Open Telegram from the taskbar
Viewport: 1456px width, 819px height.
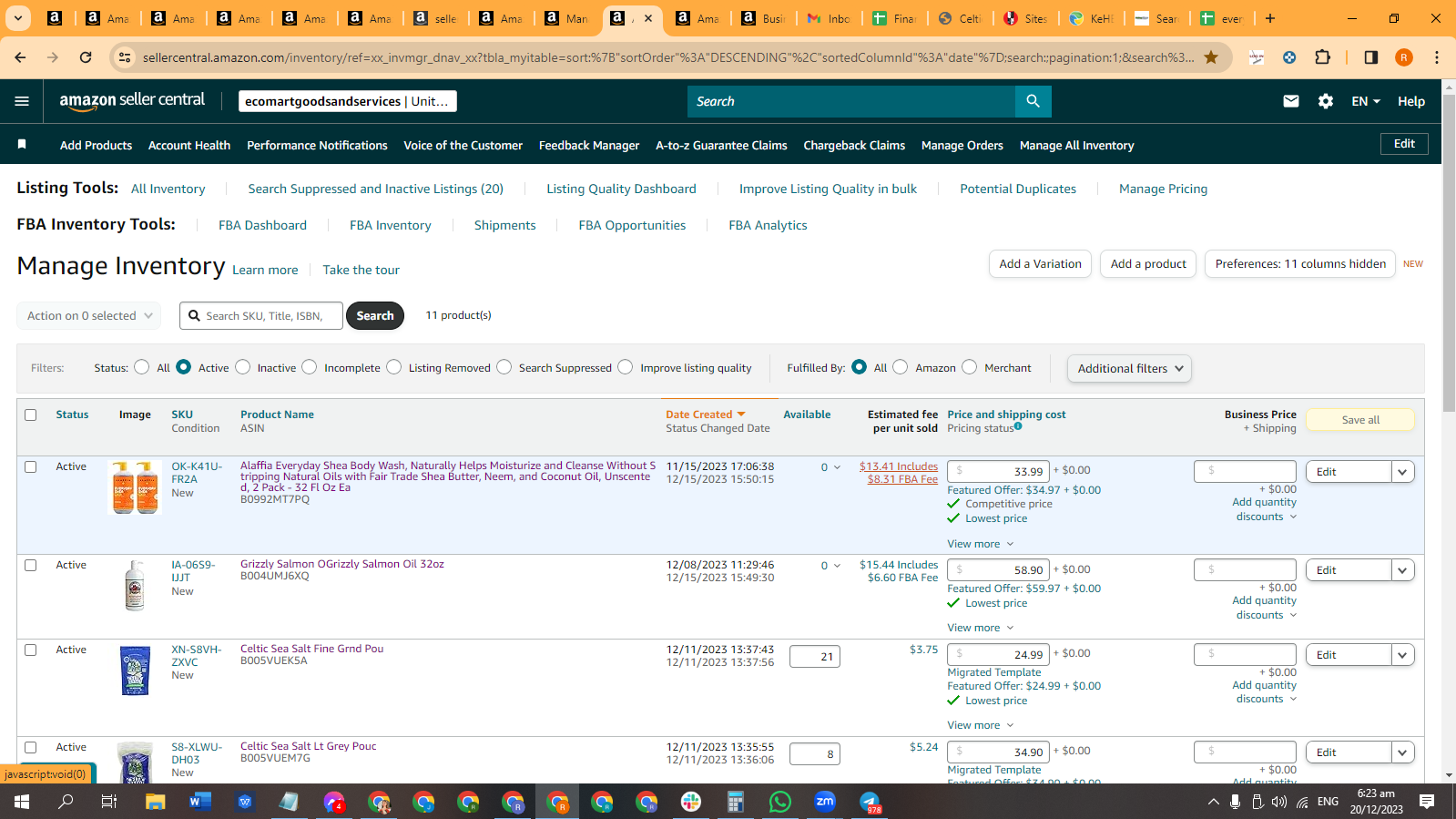click(870, 802)
